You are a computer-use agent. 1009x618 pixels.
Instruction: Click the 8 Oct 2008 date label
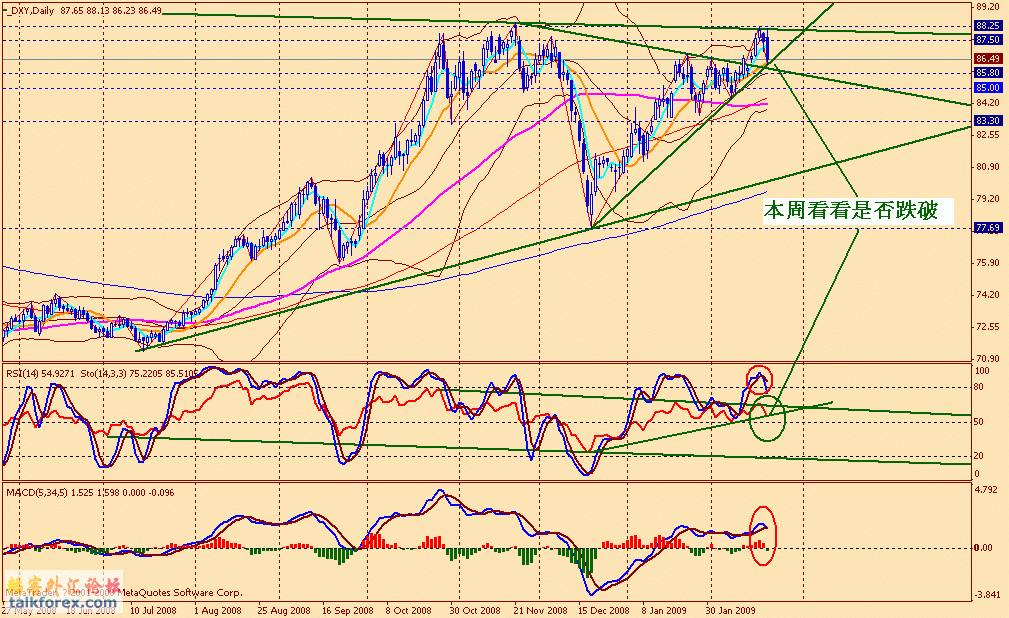tap(409, 610)
